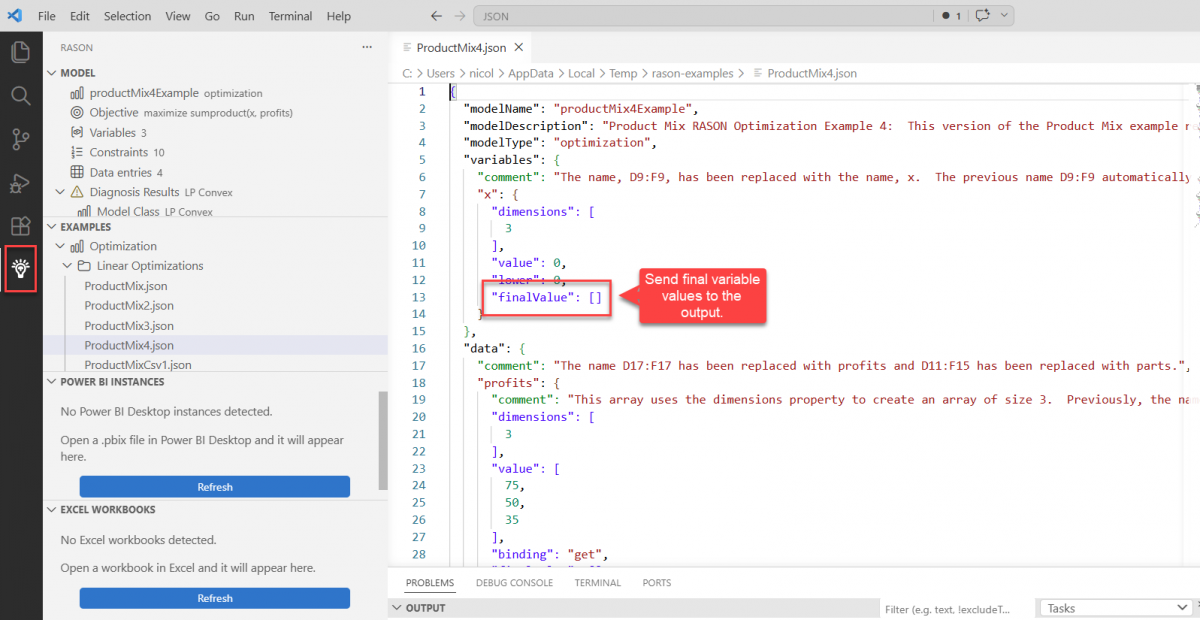The width and height of the screenshot is (1200, 620).
Task: Switch to the TERMINAL panel tab
Action: (x=598, y=583)
